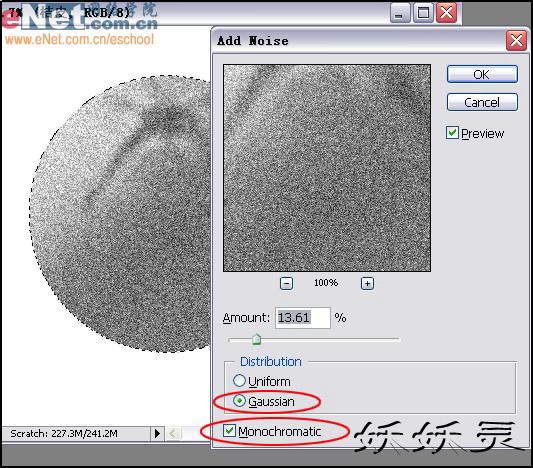Select the Gaussian distribution option
Screen dimensions: 533x468
pyautogui.click(x=239, y=401)
